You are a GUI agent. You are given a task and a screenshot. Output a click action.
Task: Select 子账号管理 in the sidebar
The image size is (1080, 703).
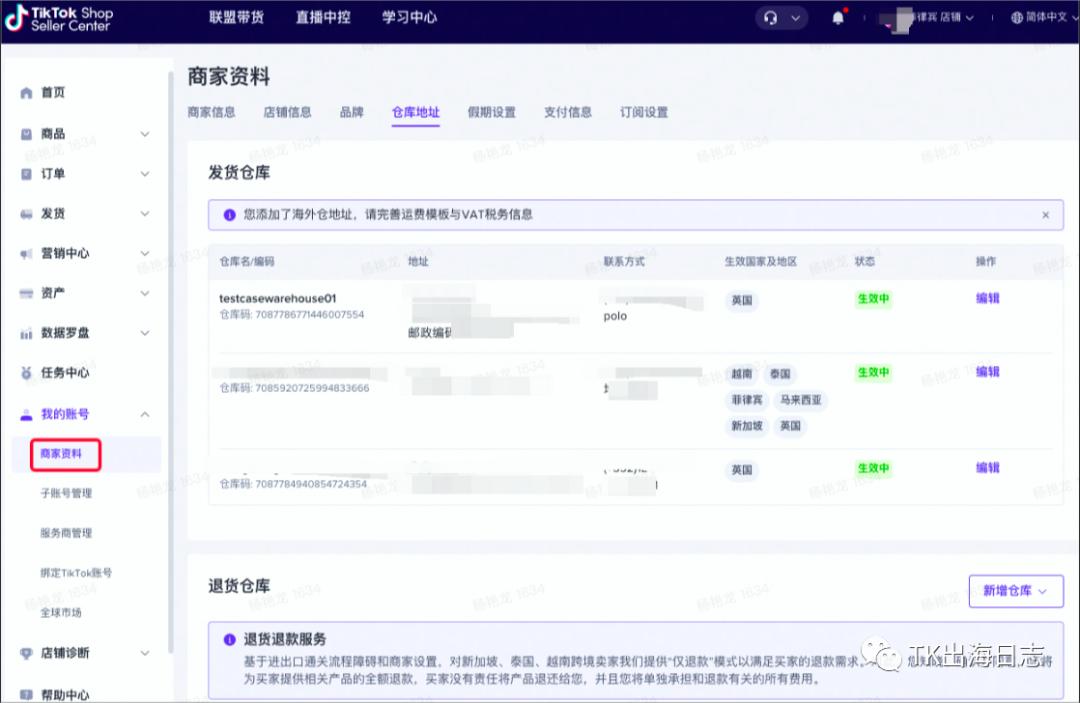[x=66, y=493]
